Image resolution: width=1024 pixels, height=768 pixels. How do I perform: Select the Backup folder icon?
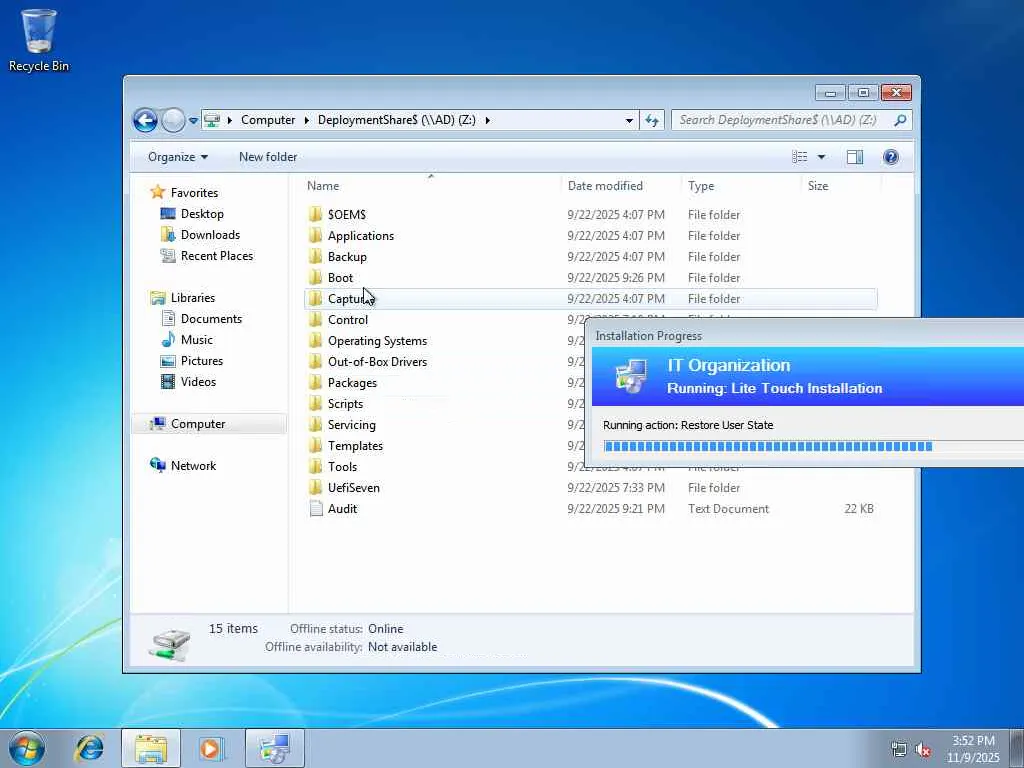point(315,256)
